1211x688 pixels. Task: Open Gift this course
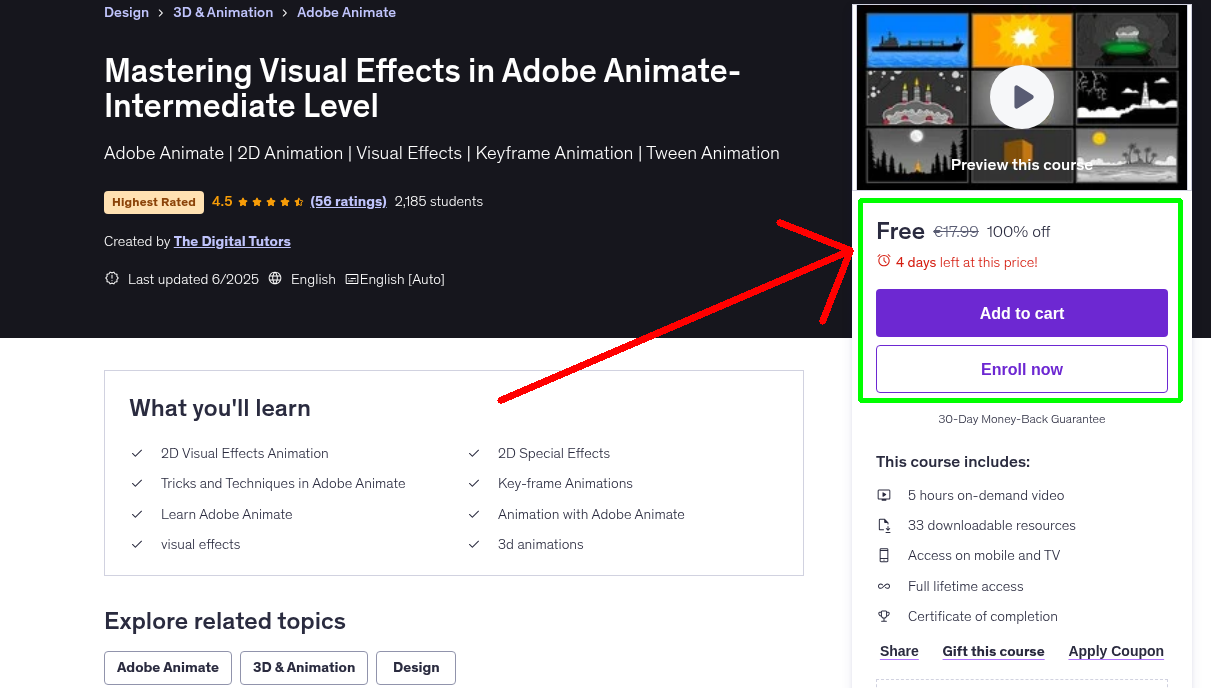tap(993, 651)
